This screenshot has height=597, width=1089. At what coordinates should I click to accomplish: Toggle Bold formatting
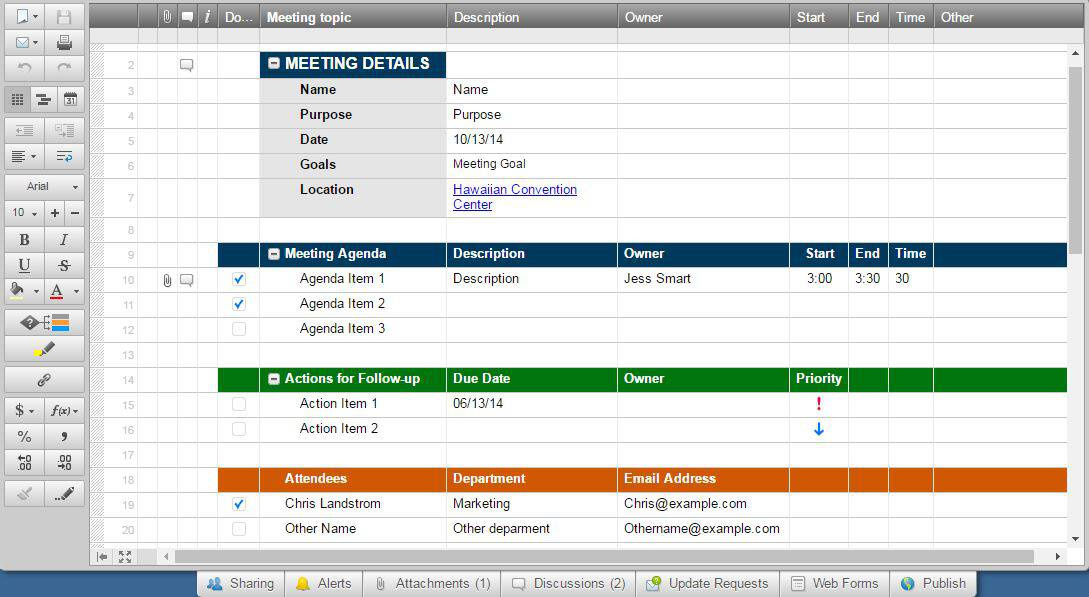(x=24, y=239)
